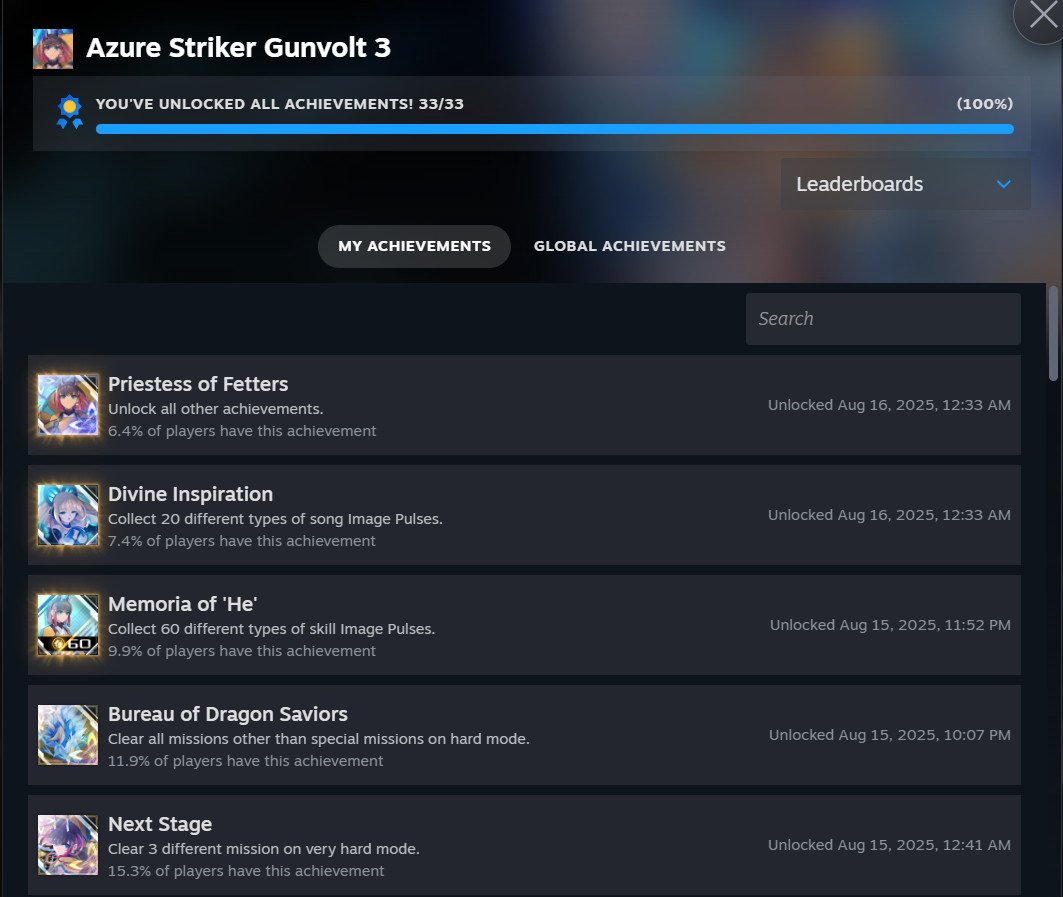Click '7.4% of players have this achievement'
The height and width of the screenshot is (897, 1063).
pos(242,541)
